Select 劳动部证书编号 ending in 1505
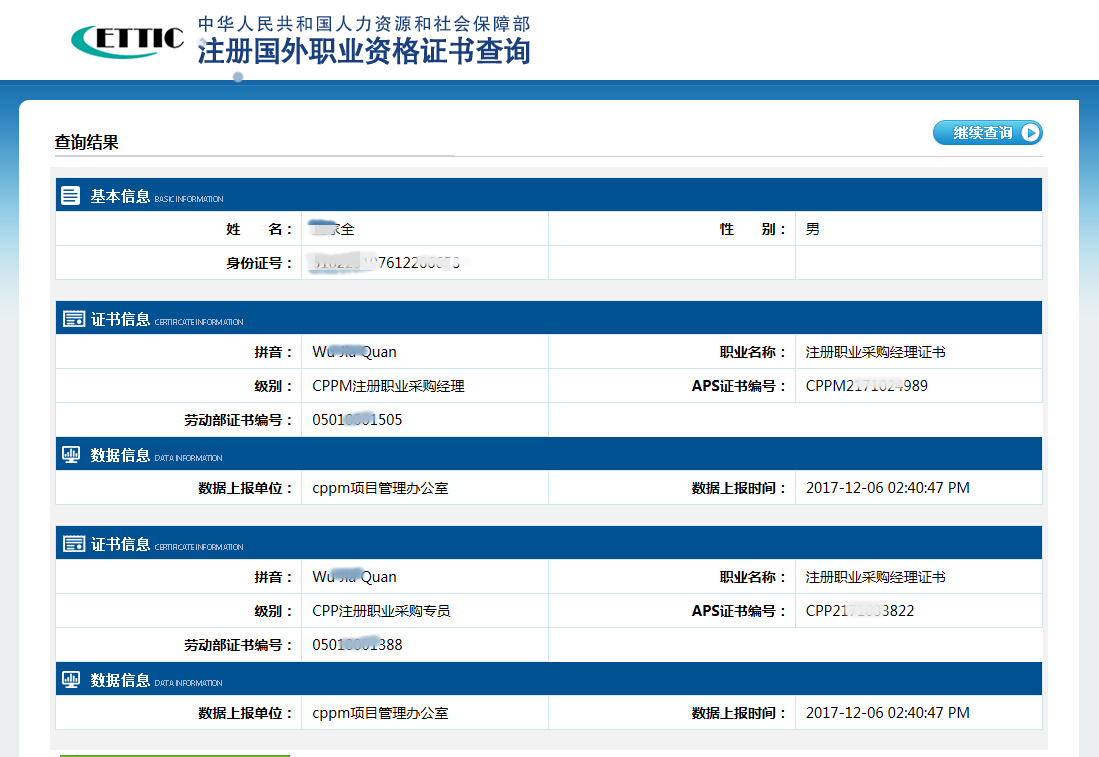This screenshot has height=757, width=1099. 357,420
